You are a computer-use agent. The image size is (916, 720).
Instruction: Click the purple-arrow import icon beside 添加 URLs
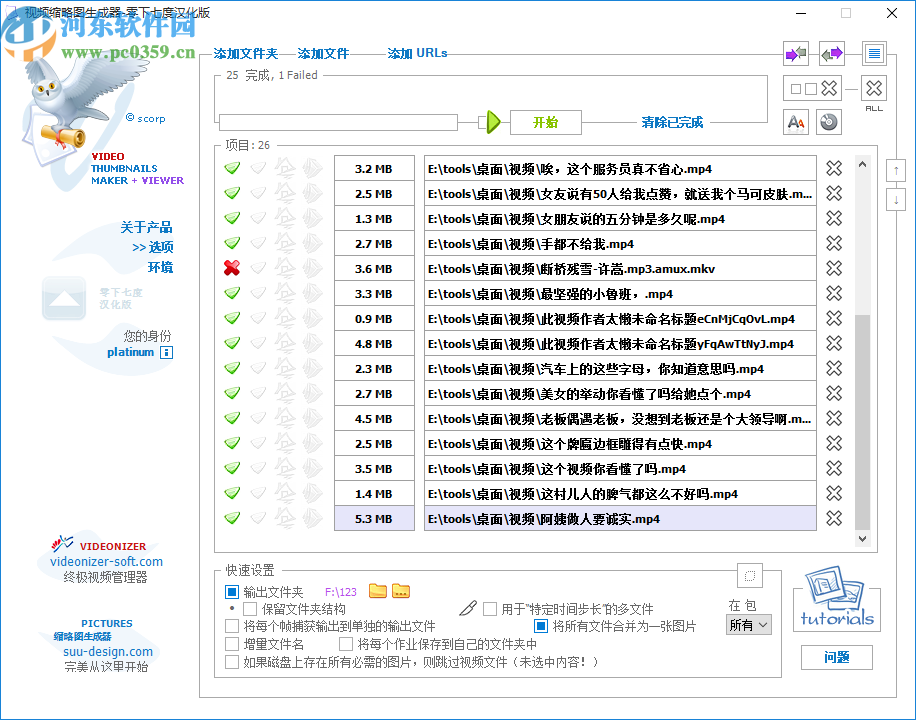tap(795, 53)
